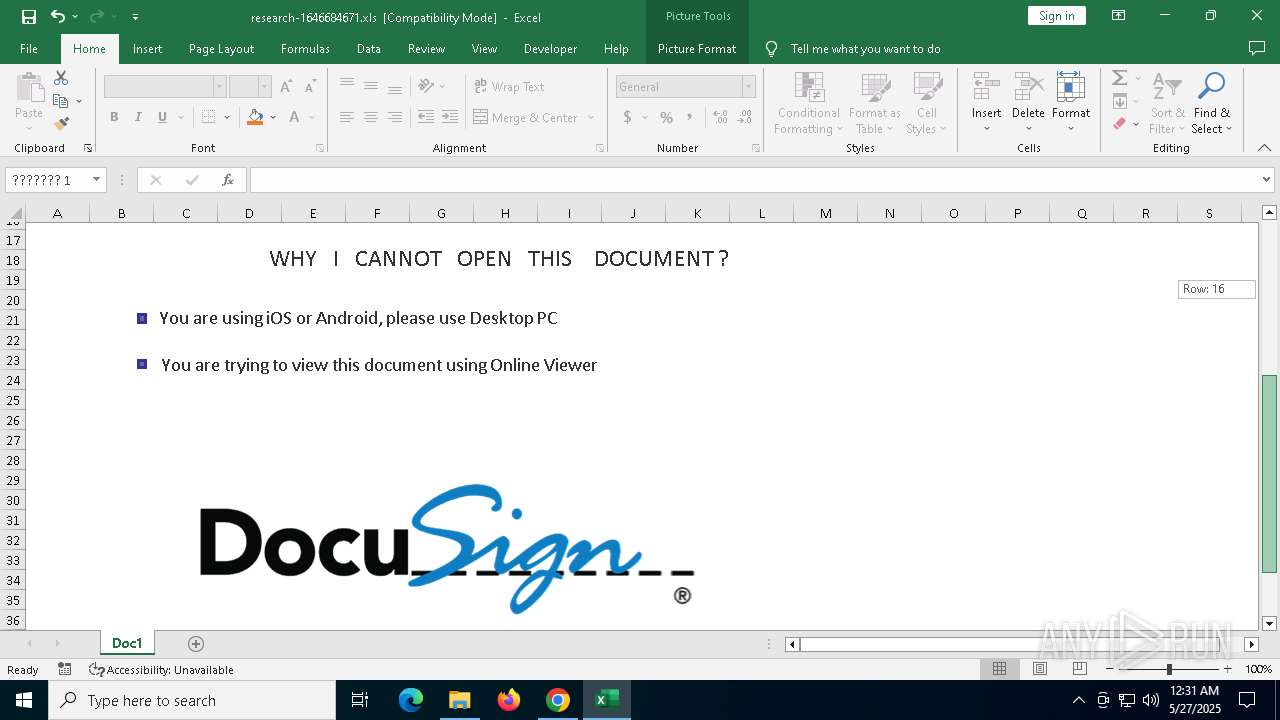Increase font size with the large A icon
This screenshot has width=1280, height=720.
click(x=286, y=87)
